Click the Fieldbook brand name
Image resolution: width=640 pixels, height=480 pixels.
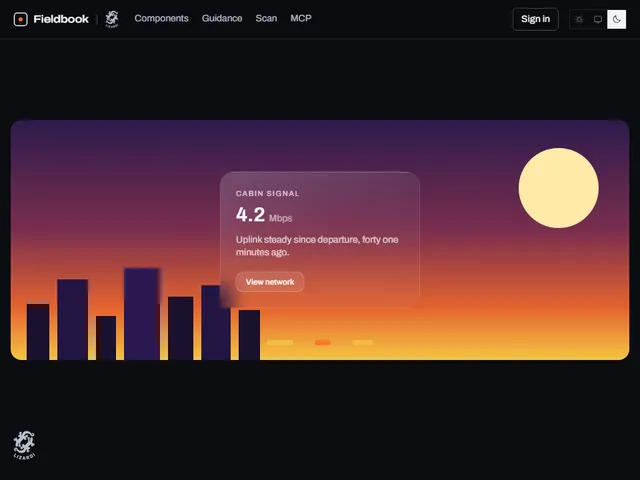point(61,19)
